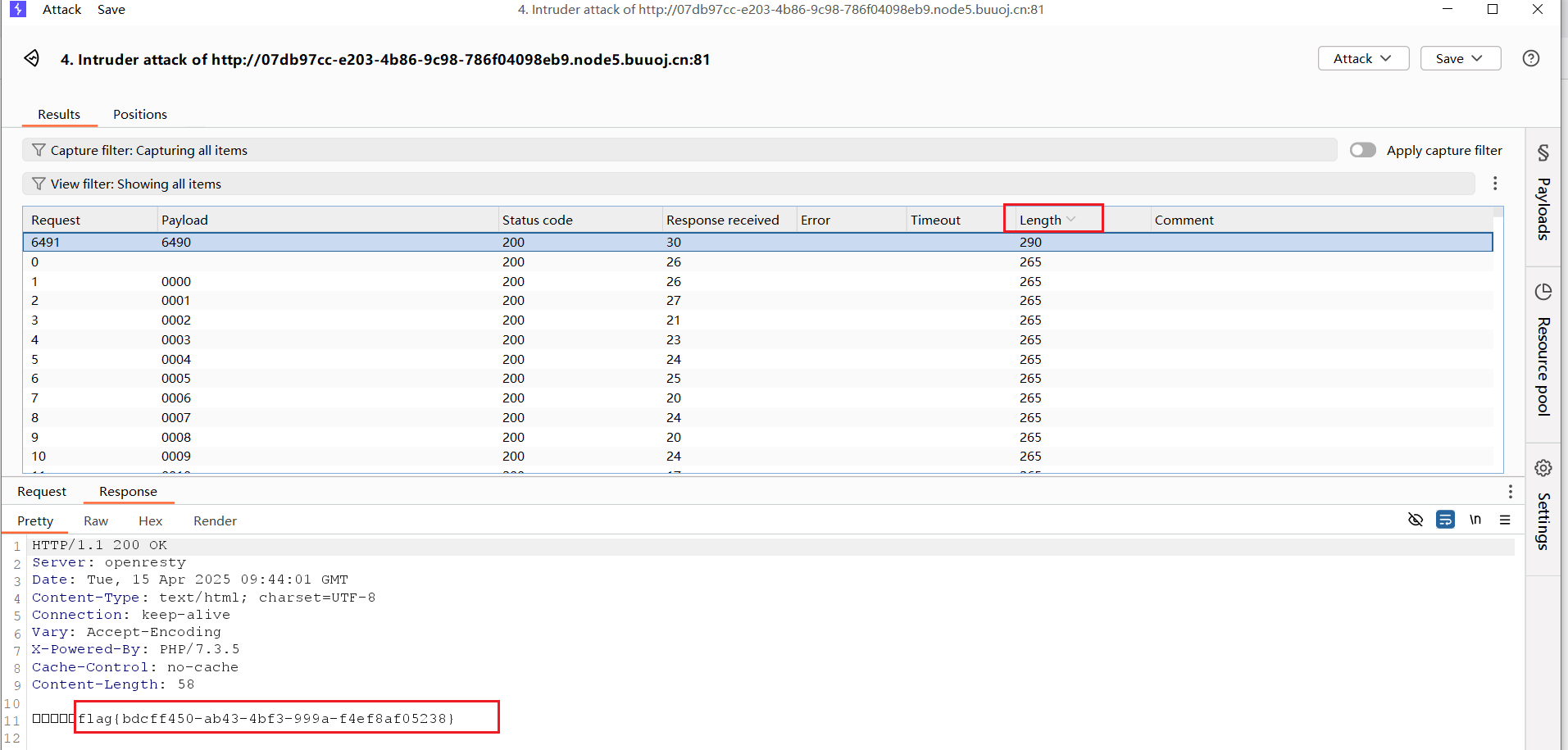The image size is (1568, 750).
Task: Click the pin icon beside the attack title
Action: [x=31, y=58]
